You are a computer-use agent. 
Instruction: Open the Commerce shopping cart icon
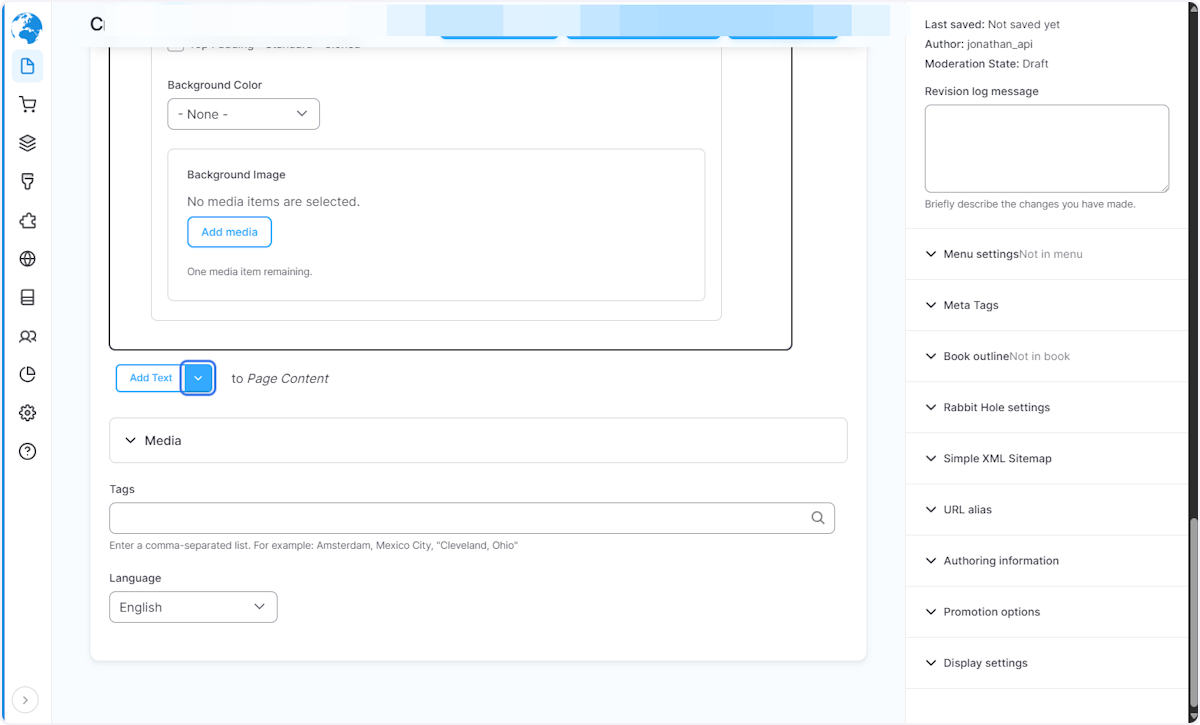click(x=27, y=104)
